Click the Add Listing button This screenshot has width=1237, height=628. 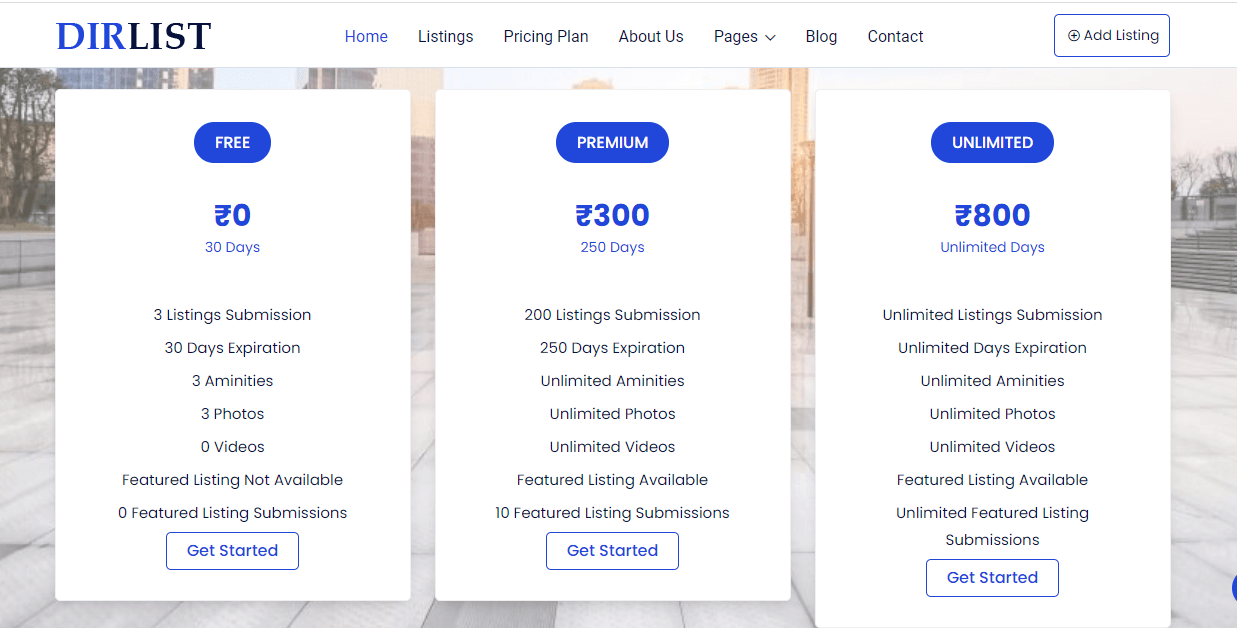click(x=1111, y=35)
